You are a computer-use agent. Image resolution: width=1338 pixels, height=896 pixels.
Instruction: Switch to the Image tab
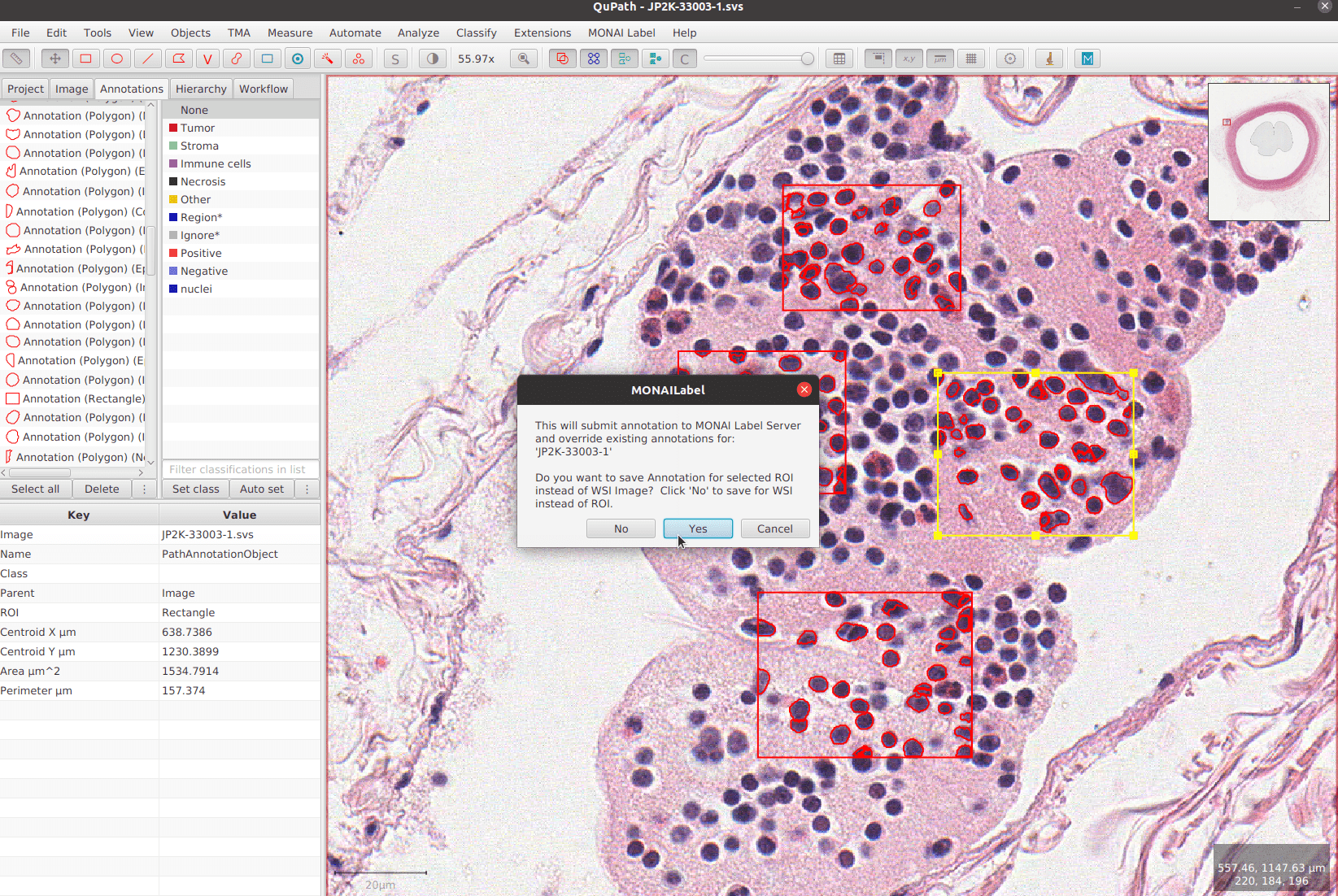[72, 89]
